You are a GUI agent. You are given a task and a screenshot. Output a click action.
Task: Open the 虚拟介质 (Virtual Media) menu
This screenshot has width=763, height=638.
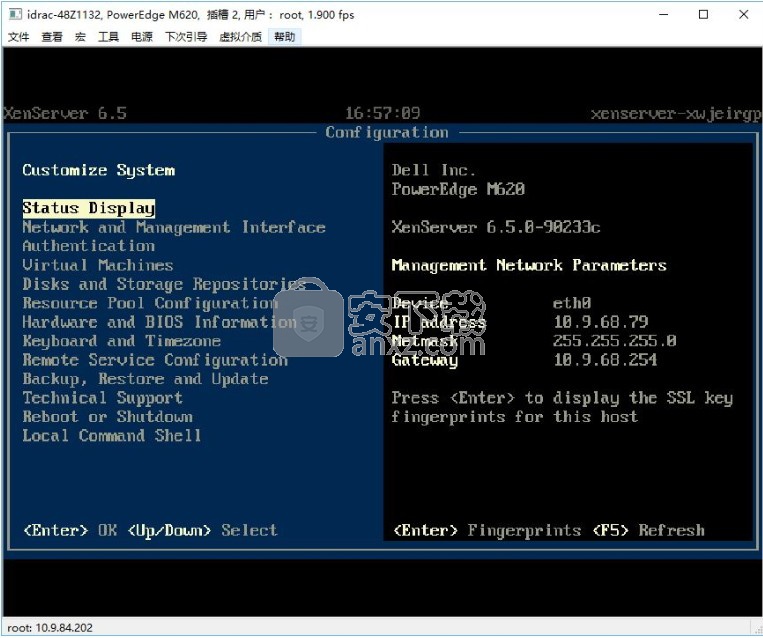(x=240, y=36)
